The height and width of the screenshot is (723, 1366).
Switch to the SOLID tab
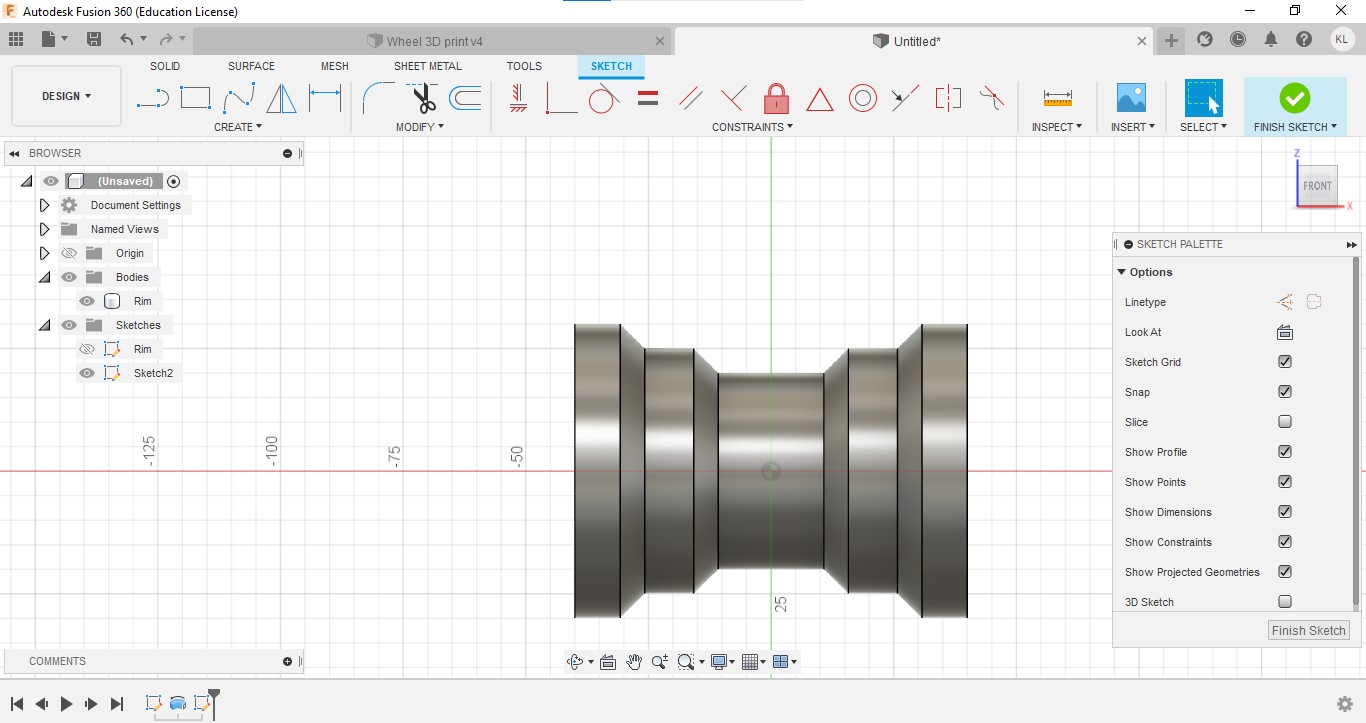coord(165,66)
